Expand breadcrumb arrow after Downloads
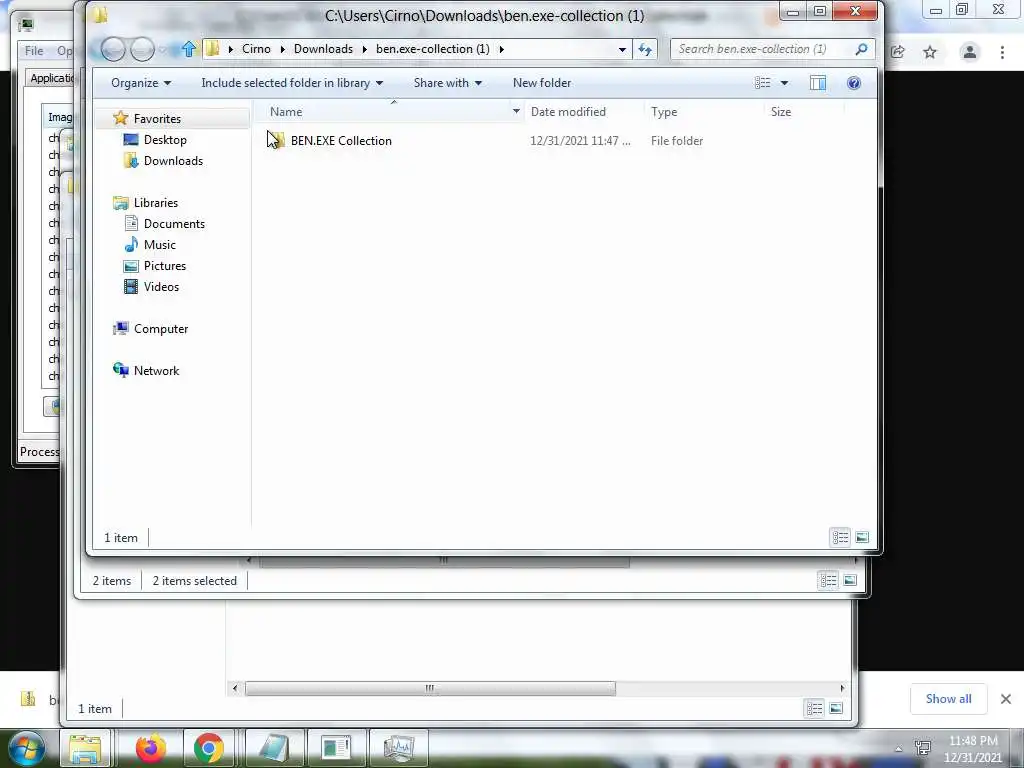The height and width of the screenshot is (768, 1024). [364, 49]
